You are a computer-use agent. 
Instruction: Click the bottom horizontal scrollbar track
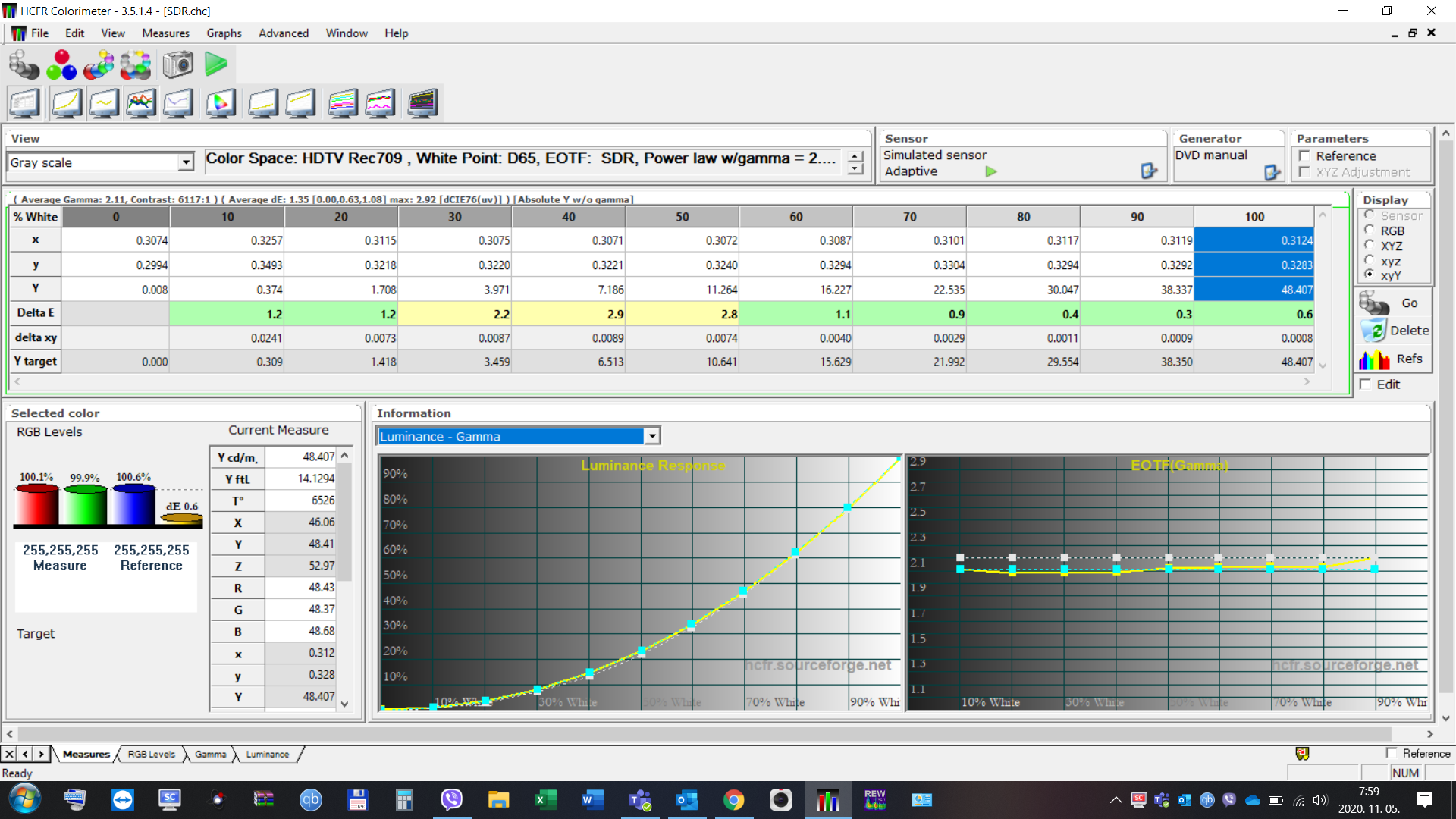point(704,734)
